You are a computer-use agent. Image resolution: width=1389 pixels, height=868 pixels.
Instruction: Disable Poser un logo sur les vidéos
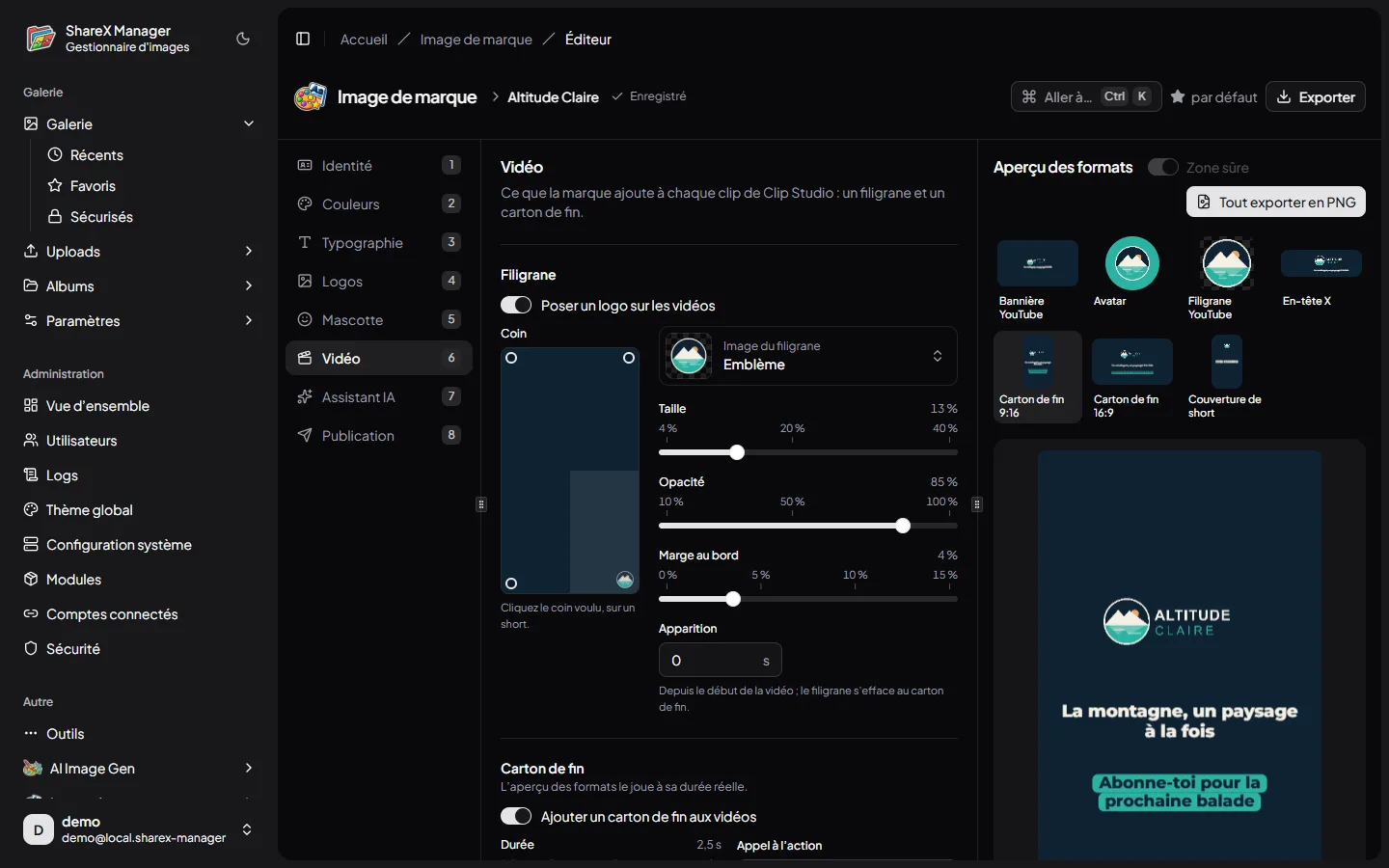(516, 305)
